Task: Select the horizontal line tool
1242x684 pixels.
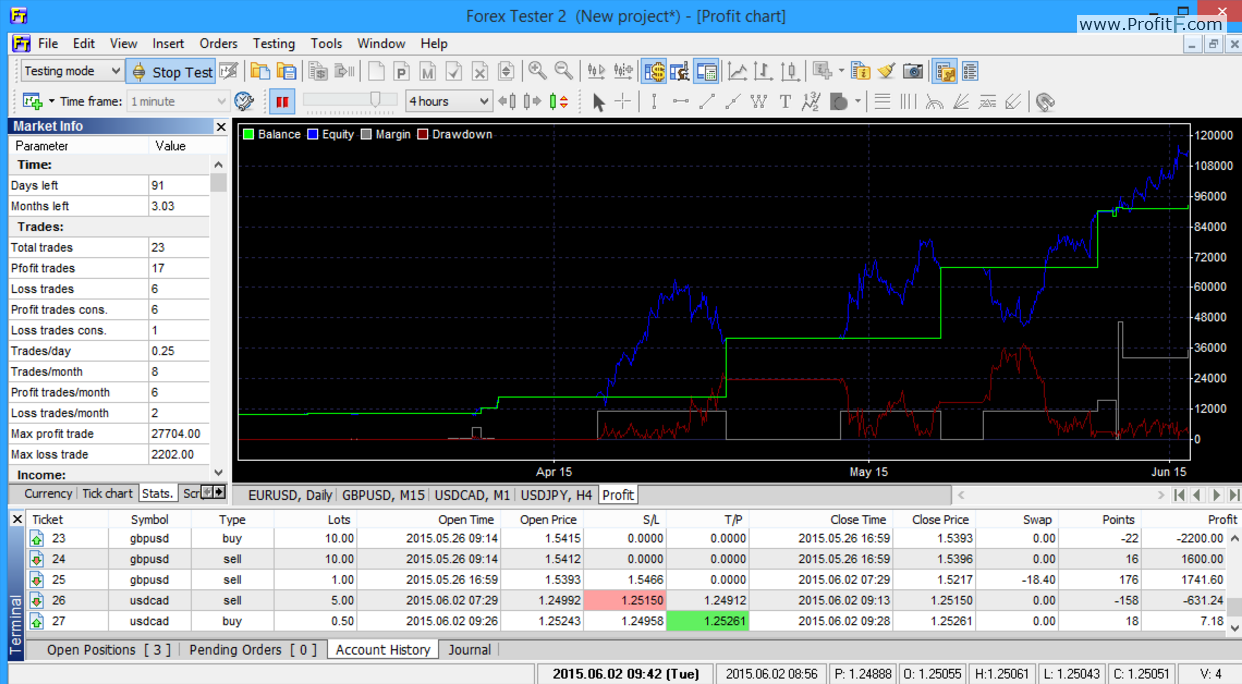Action: pyautogui.click(x=680, y=101)
